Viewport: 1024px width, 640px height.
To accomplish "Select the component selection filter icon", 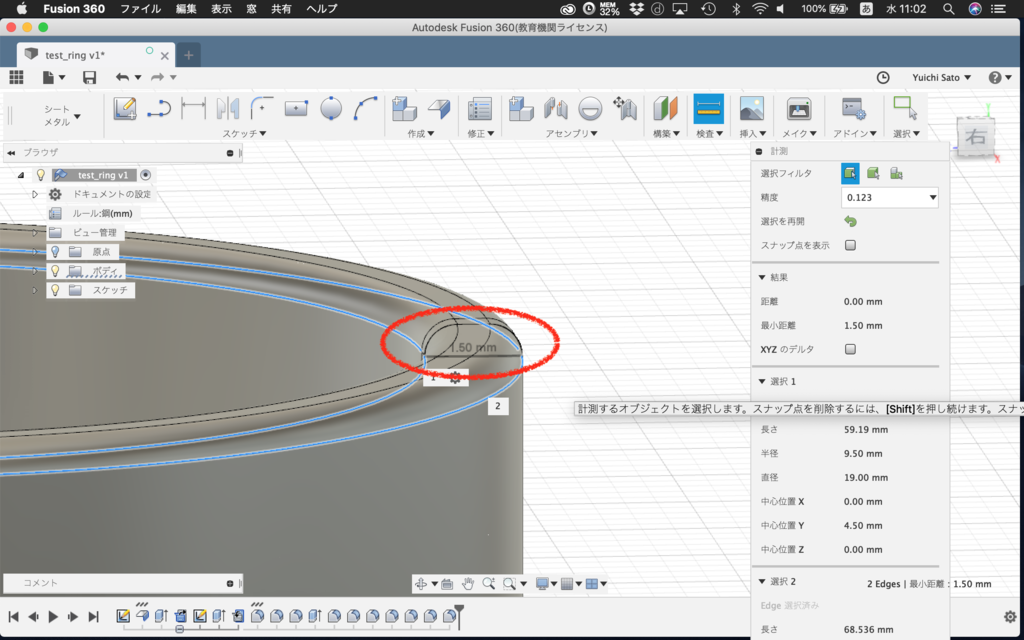I will (x=896, y=173).
